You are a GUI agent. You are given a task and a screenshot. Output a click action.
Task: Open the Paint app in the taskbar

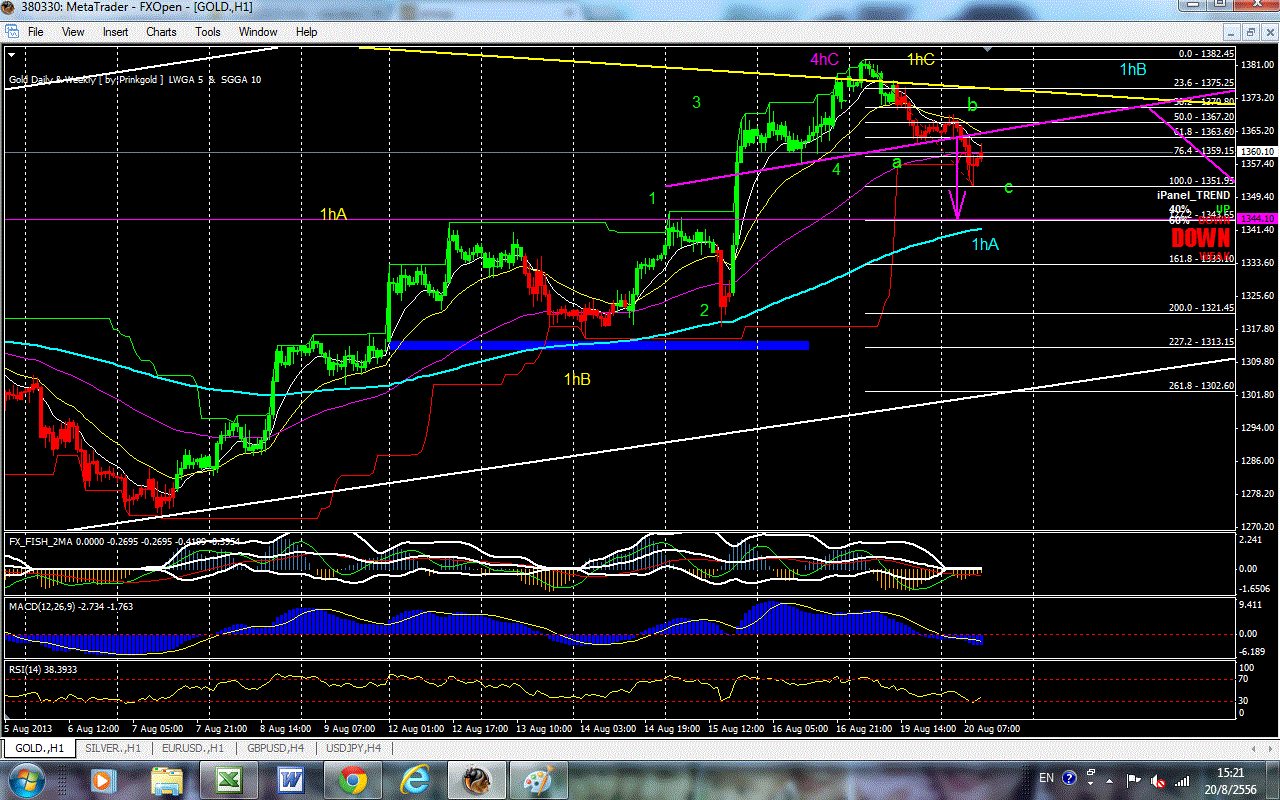539,778
